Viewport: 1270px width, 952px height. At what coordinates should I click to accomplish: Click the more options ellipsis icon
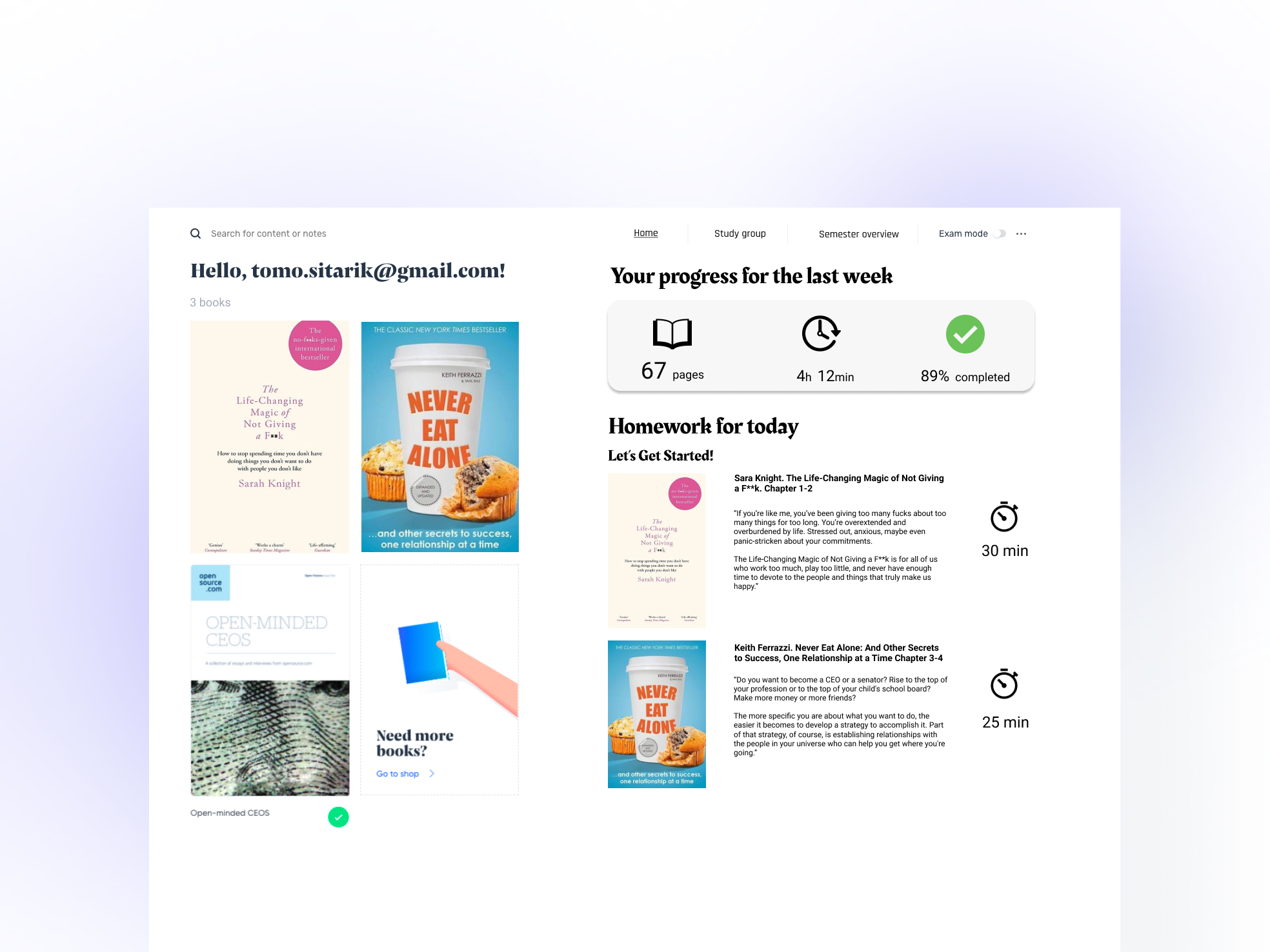(x=1022, y=234)
